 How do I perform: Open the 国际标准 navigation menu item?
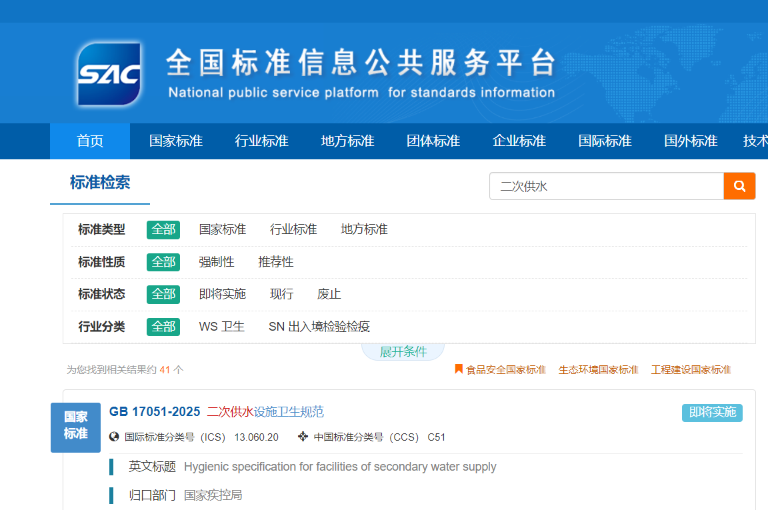click(x=605, y=141)
